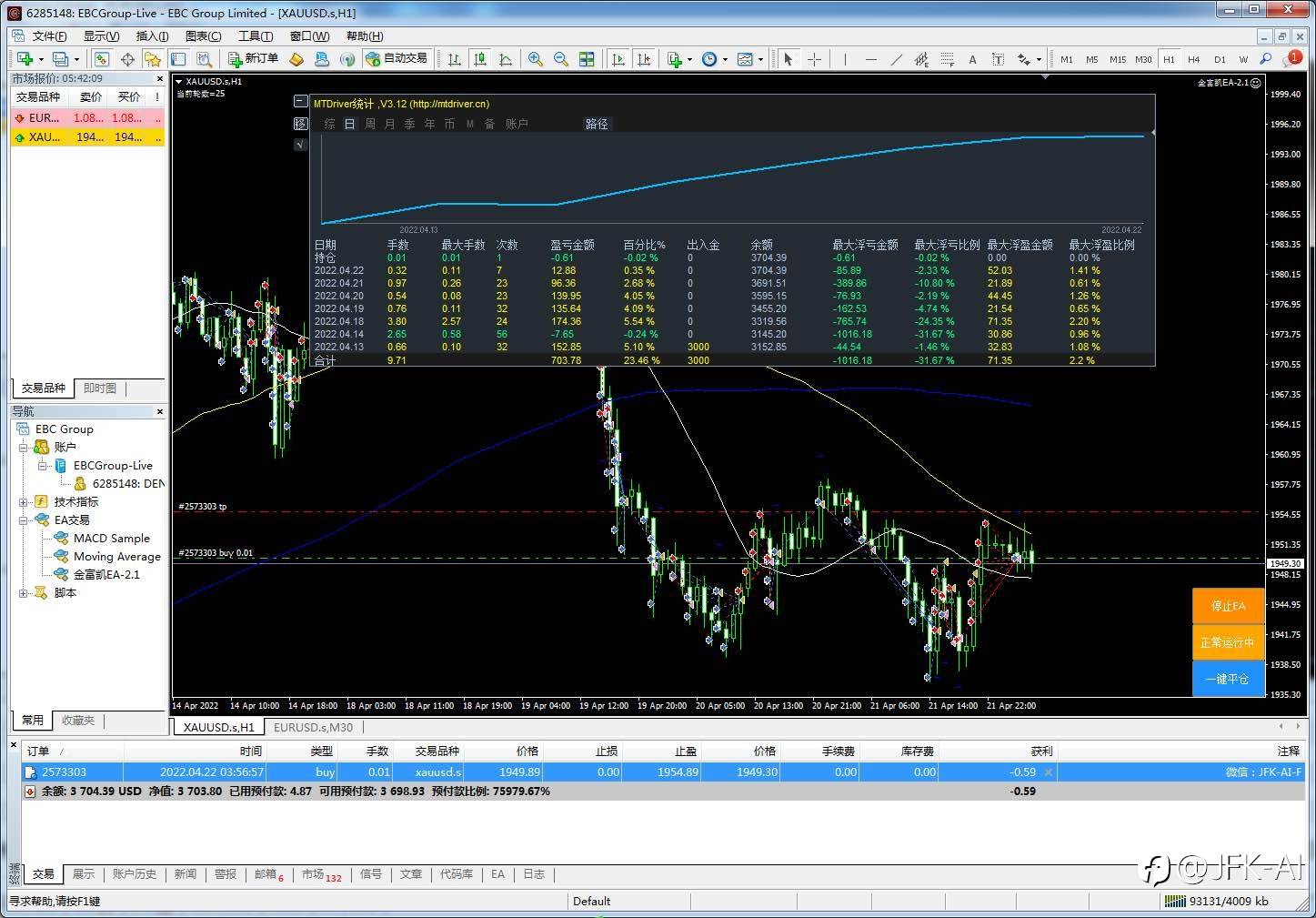This screenshot has width=1316, height=918.
Task: Click the signals broadcast icon
Action: click(x=347, y=59)
